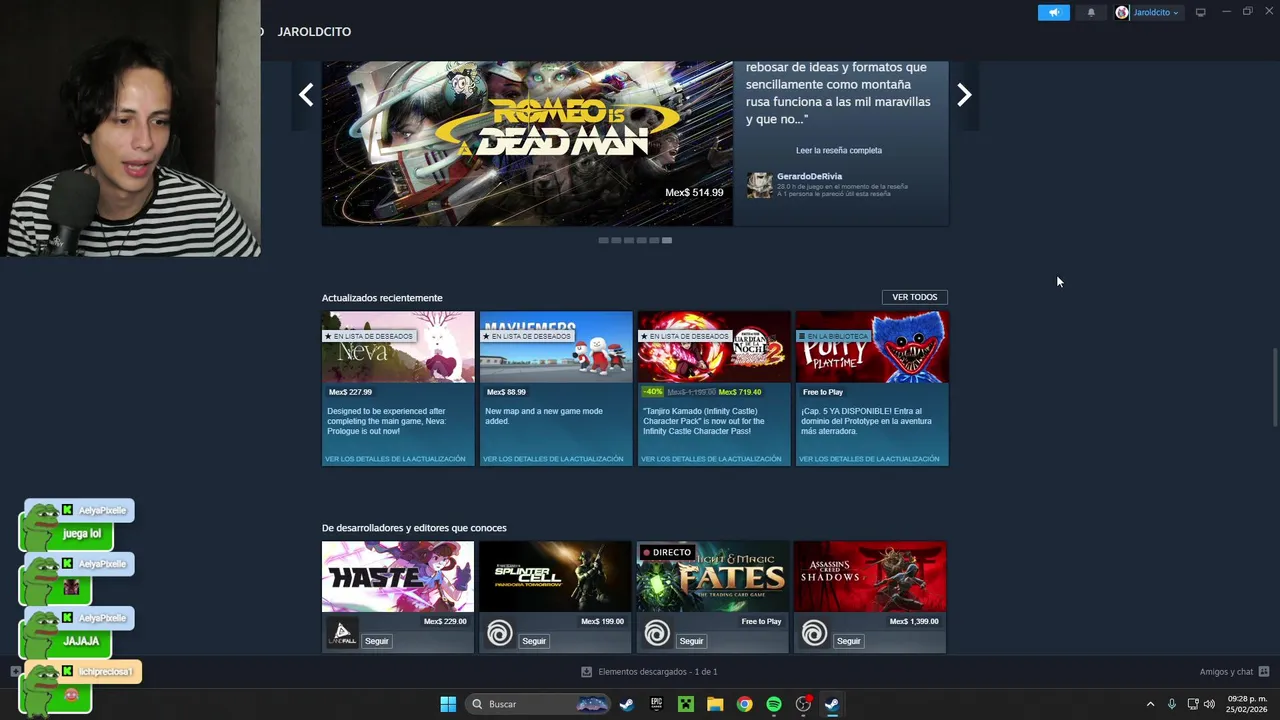Viewport: 1280px width, 720px height.
Task: Advance carousel with the right arrow
Action: click(964, 95)
